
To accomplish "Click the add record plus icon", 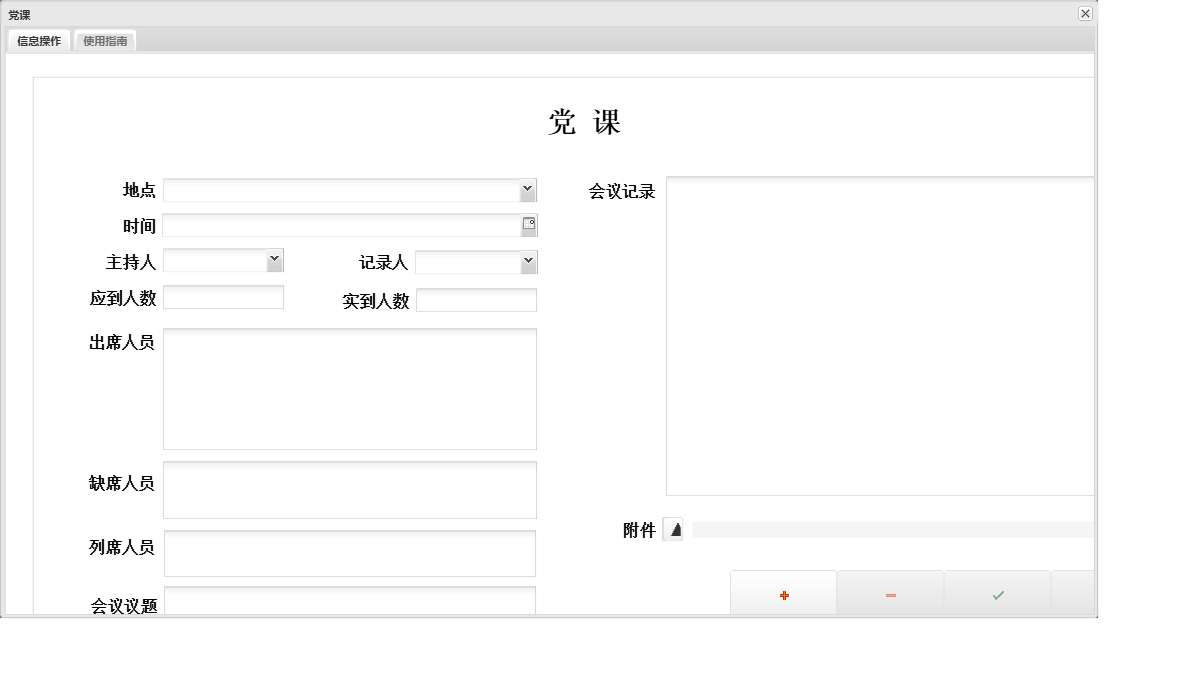I will coord(783,594).
